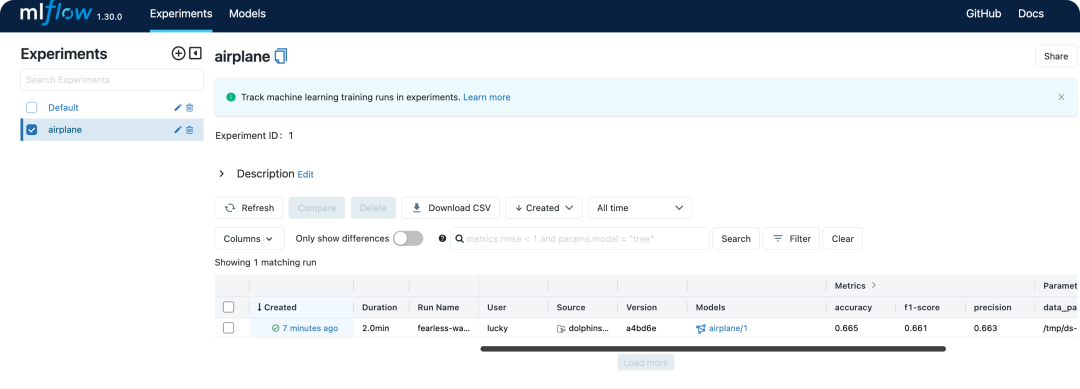Open the Created sort dropdown
The width and height of the screenshot is (1080, 389).
click(x=544, y=208)
